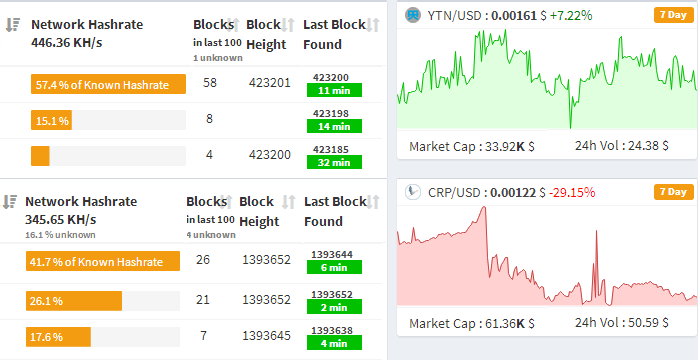Click the YTN green price chart area
Image resolution: width=698 pixels, height=360 pixels.
point(547,79)
